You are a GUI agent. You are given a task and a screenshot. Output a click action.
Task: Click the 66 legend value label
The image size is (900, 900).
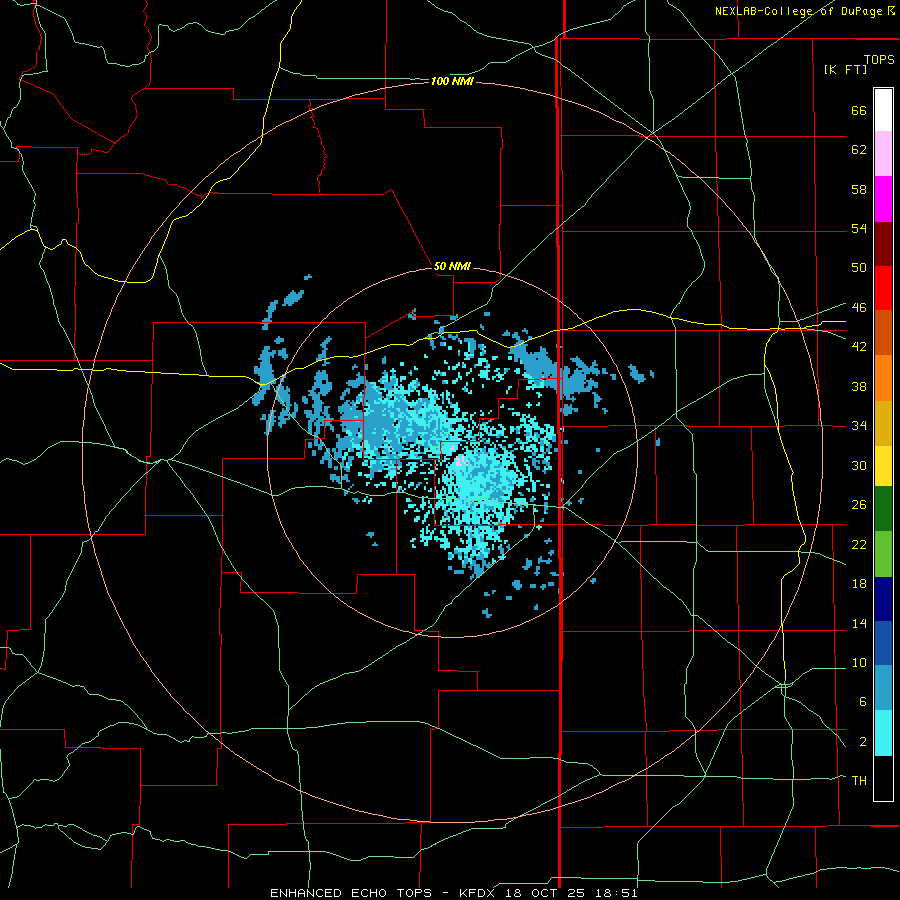pos(859,111)
